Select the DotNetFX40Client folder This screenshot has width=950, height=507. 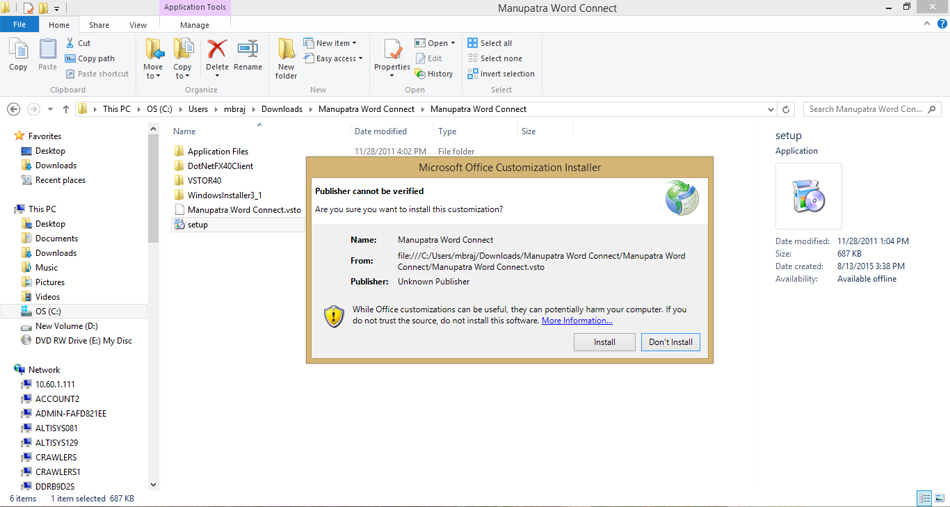pyautogui.click(x=221, y=166)
